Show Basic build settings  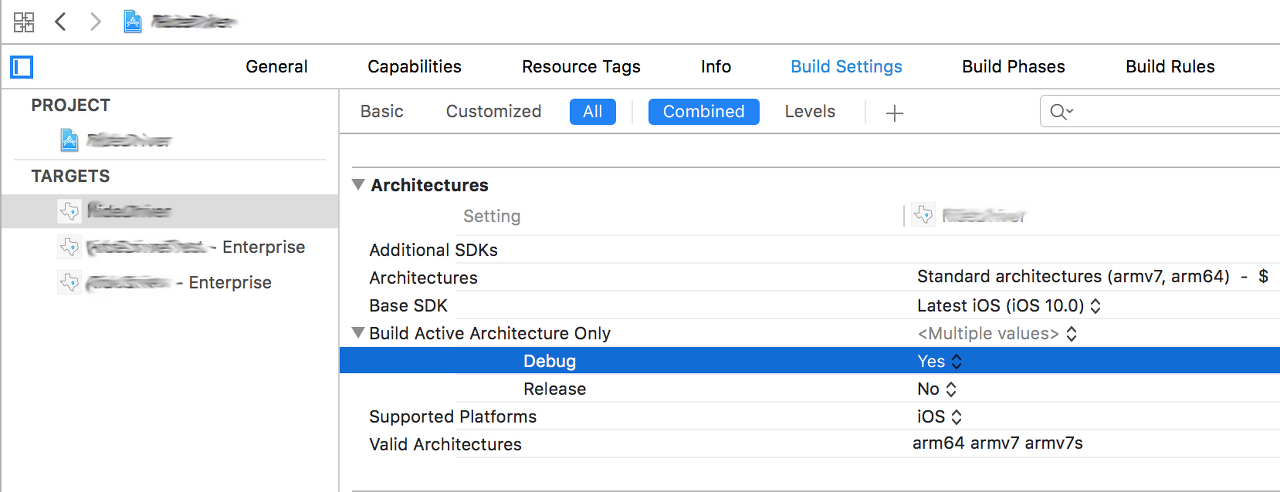[382, 112]
